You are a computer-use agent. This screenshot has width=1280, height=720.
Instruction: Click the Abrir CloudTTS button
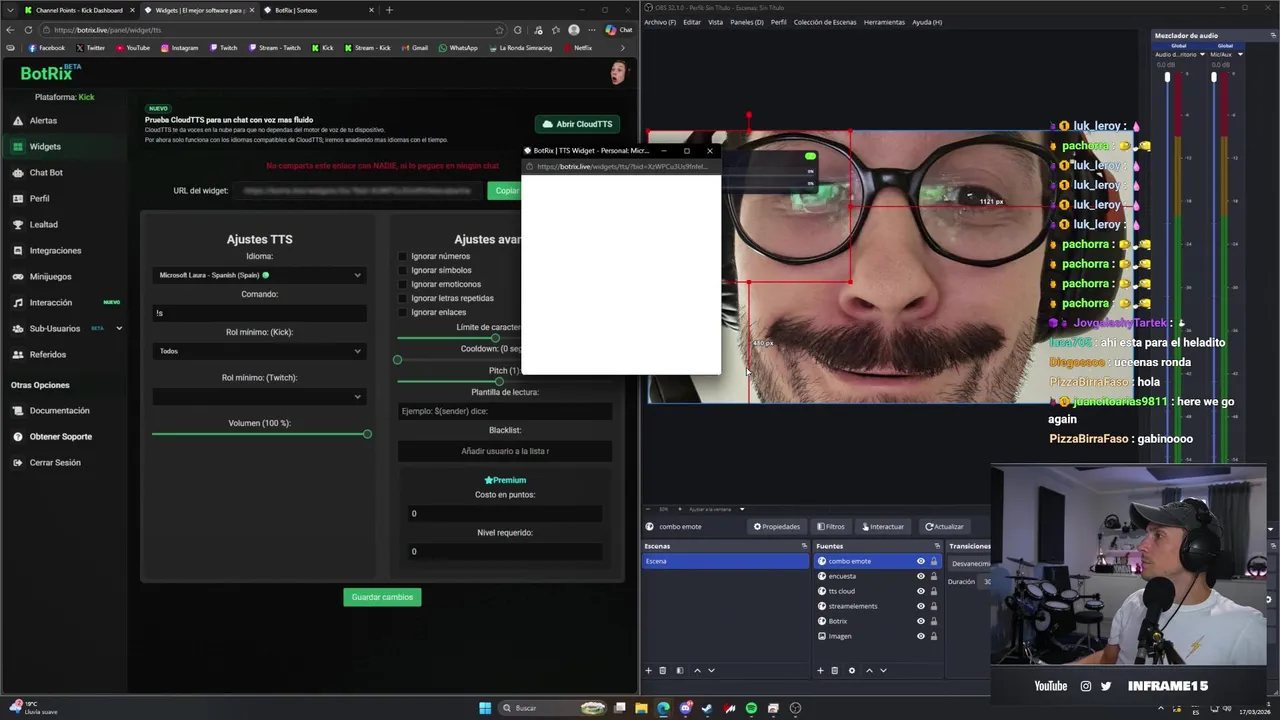point(578,124)
